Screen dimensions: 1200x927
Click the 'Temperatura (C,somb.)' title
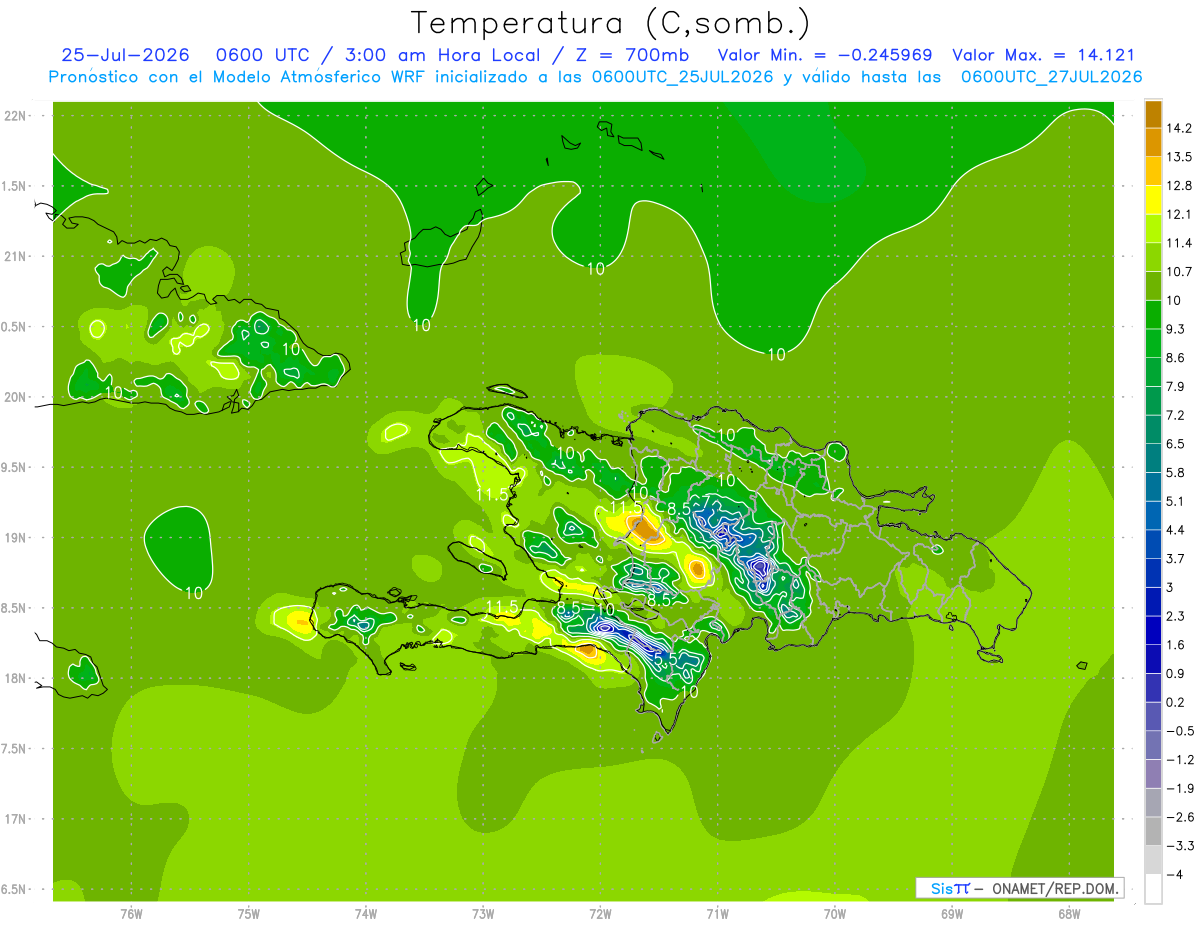611,23
